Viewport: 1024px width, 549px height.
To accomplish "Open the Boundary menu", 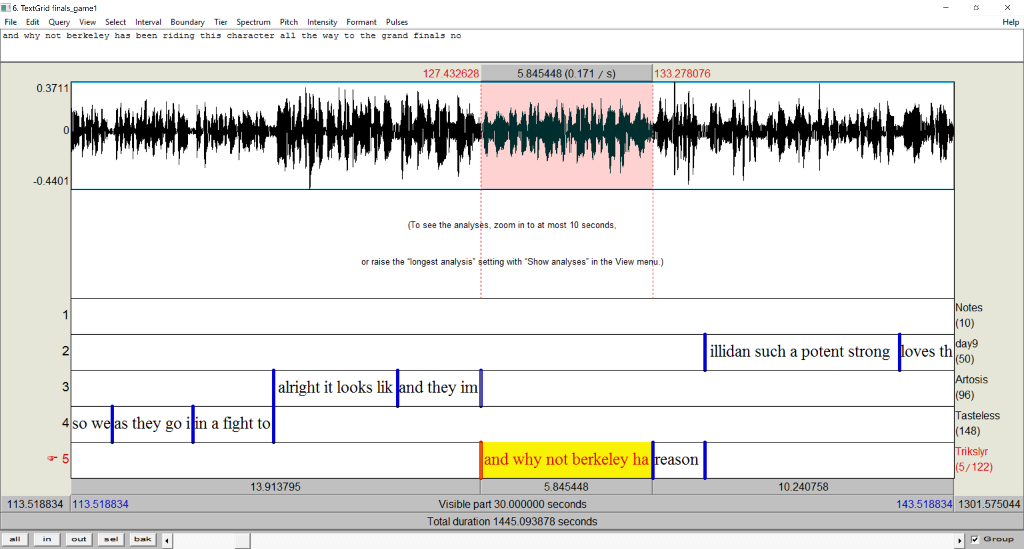I will 187,22.
